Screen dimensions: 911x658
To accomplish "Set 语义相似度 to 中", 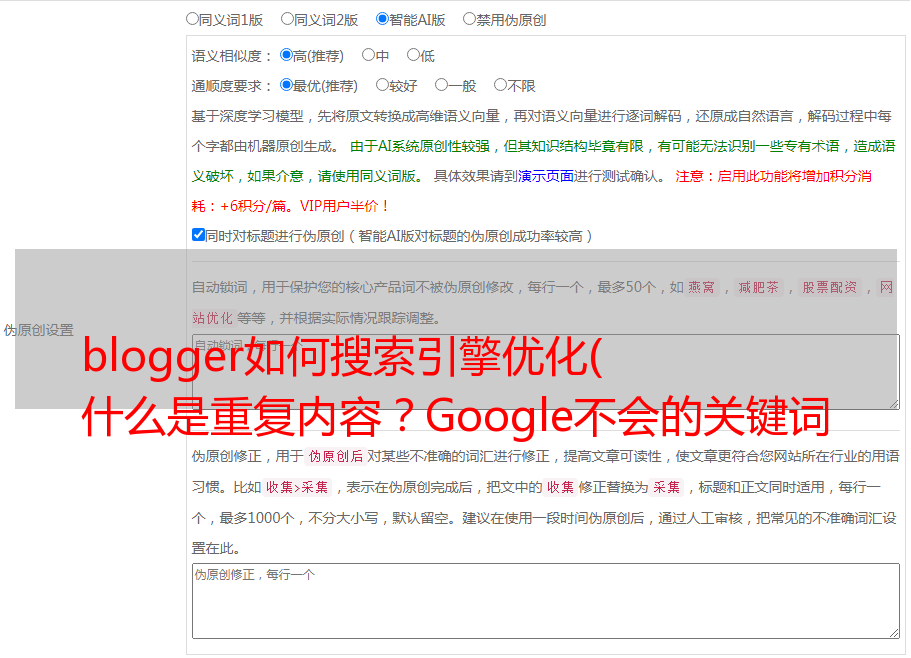I will click(368, 55).
